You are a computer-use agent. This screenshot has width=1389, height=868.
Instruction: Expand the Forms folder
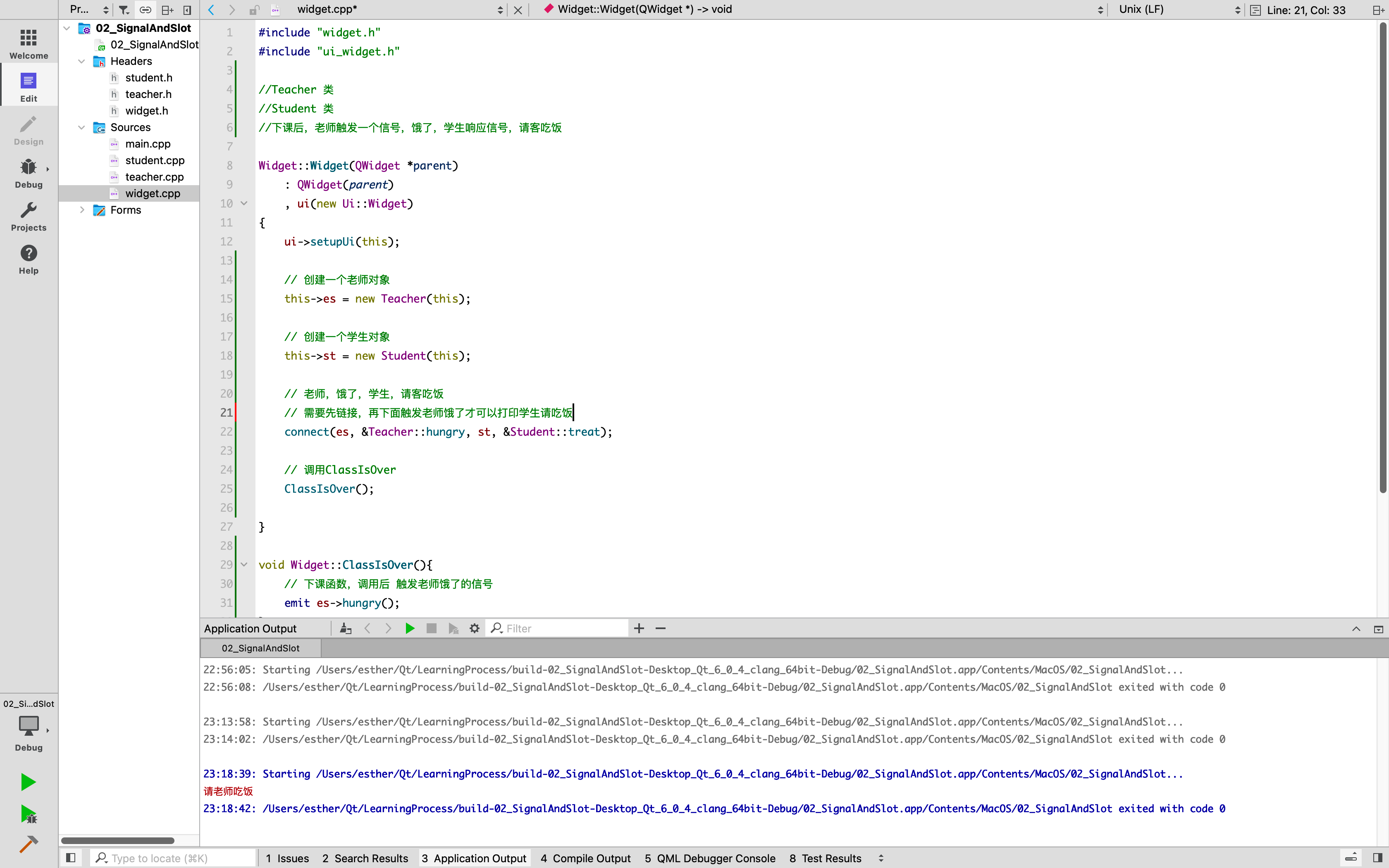point(81,210)
